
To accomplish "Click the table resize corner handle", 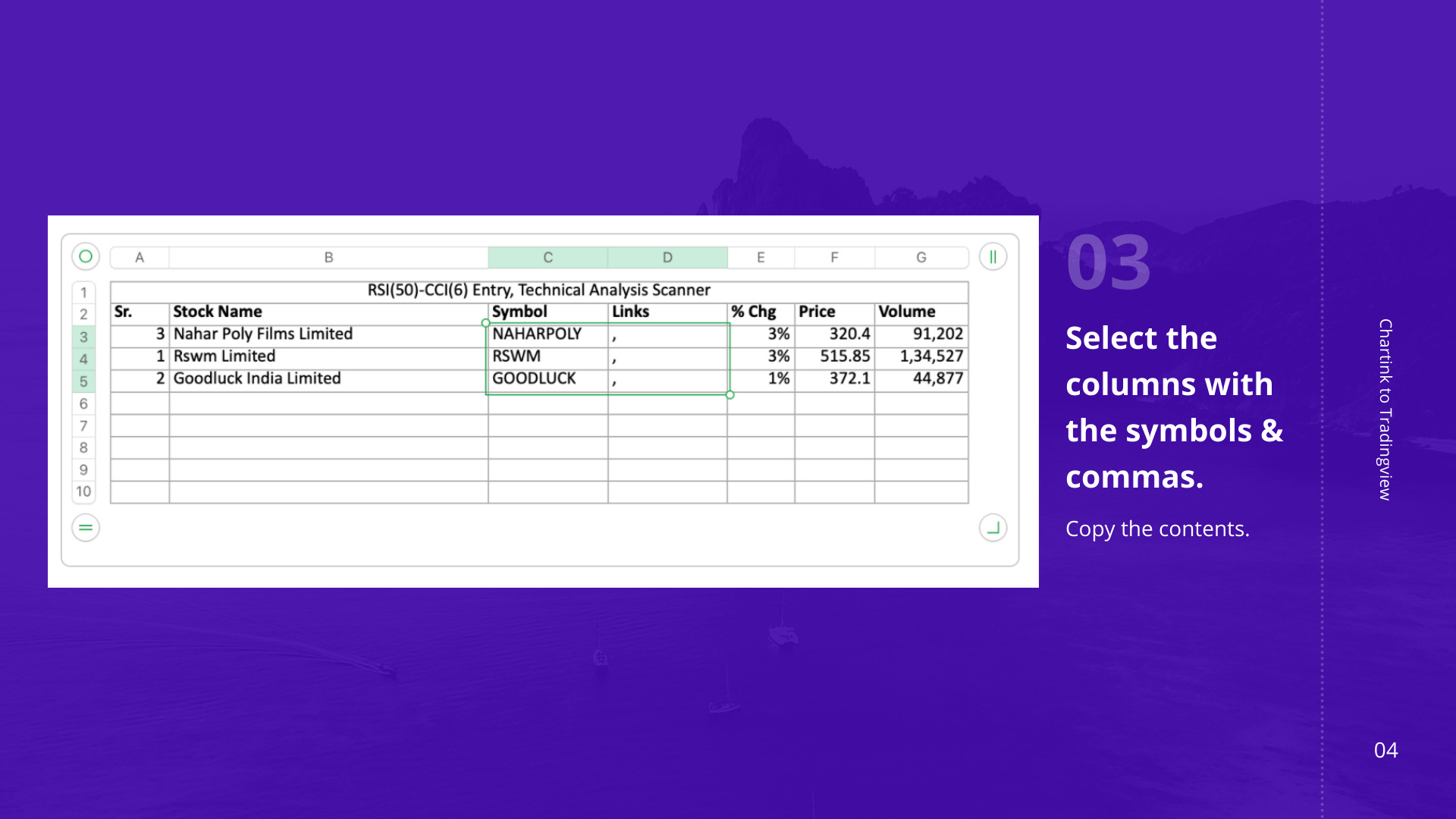I will click(993, 528).
